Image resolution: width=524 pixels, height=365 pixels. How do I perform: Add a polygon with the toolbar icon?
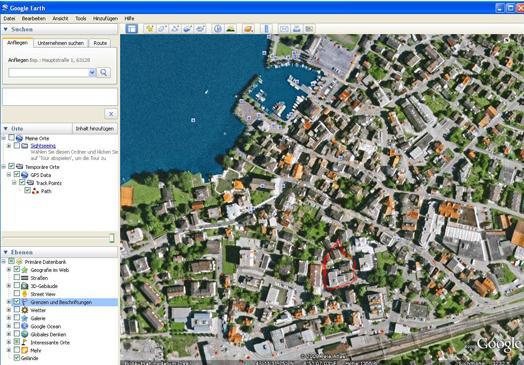(162, 28)
